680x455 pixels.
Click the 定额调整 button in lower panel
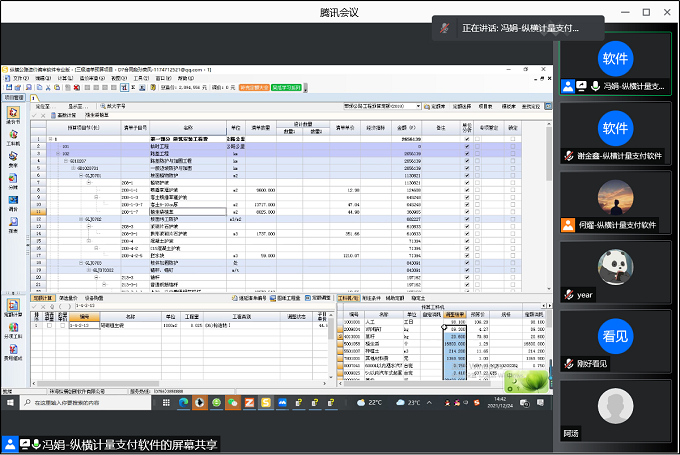coord(318,298)
